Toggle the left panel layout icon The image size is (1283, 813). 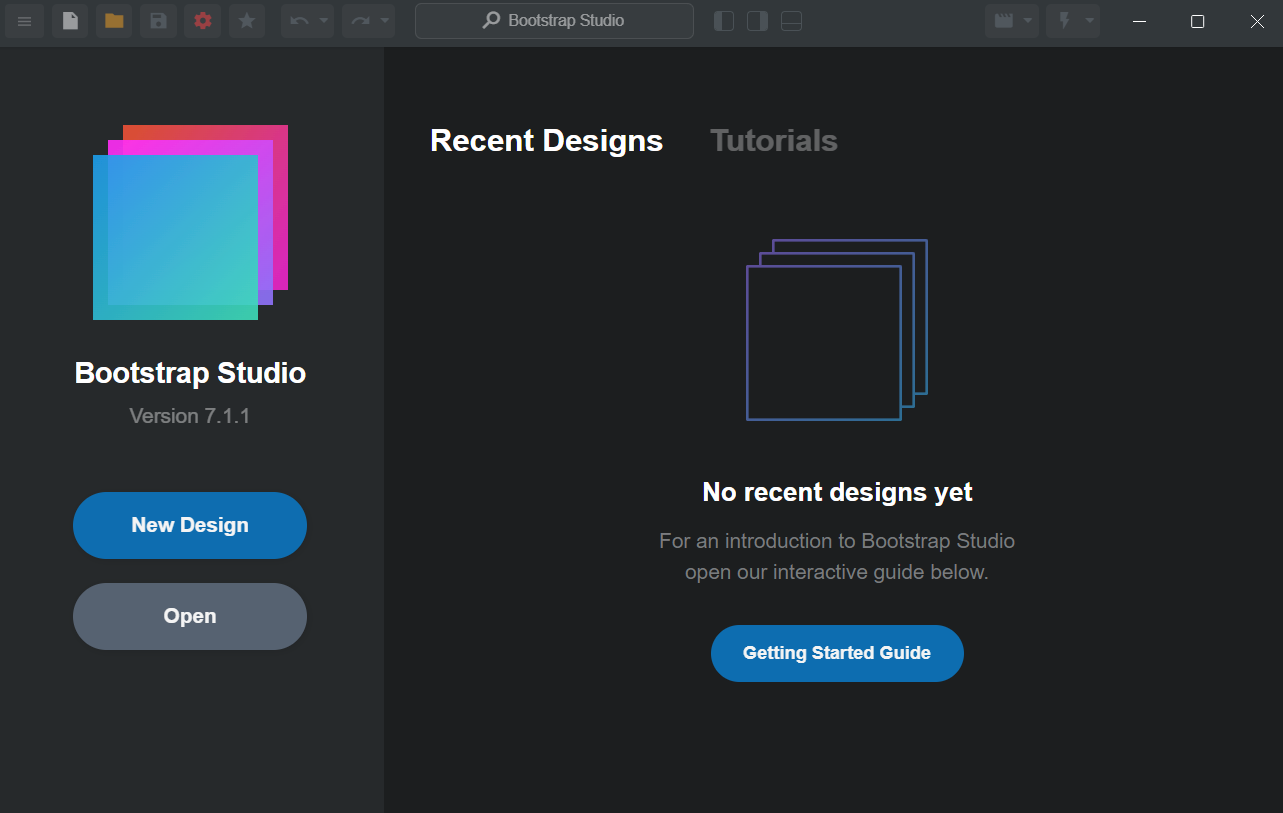[x=724, y=21]
